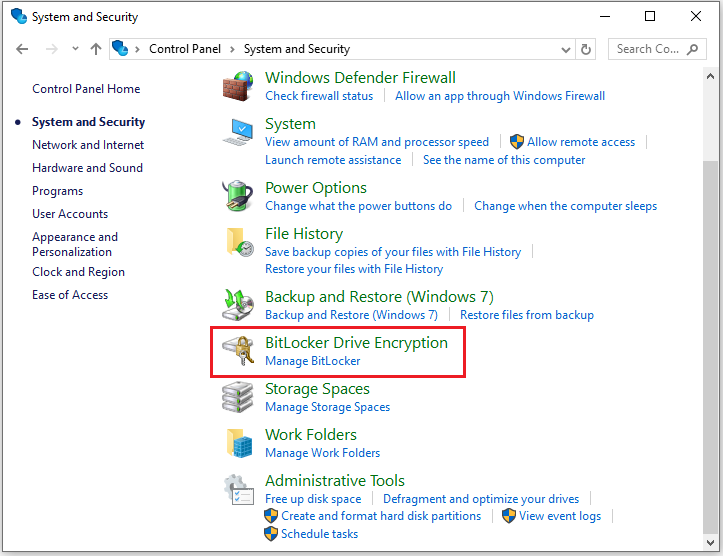Expand the chevron after Control Panel breadcrumb
Image resolution: width=723 pixels, height=556 pixels.
coord(232,49)
